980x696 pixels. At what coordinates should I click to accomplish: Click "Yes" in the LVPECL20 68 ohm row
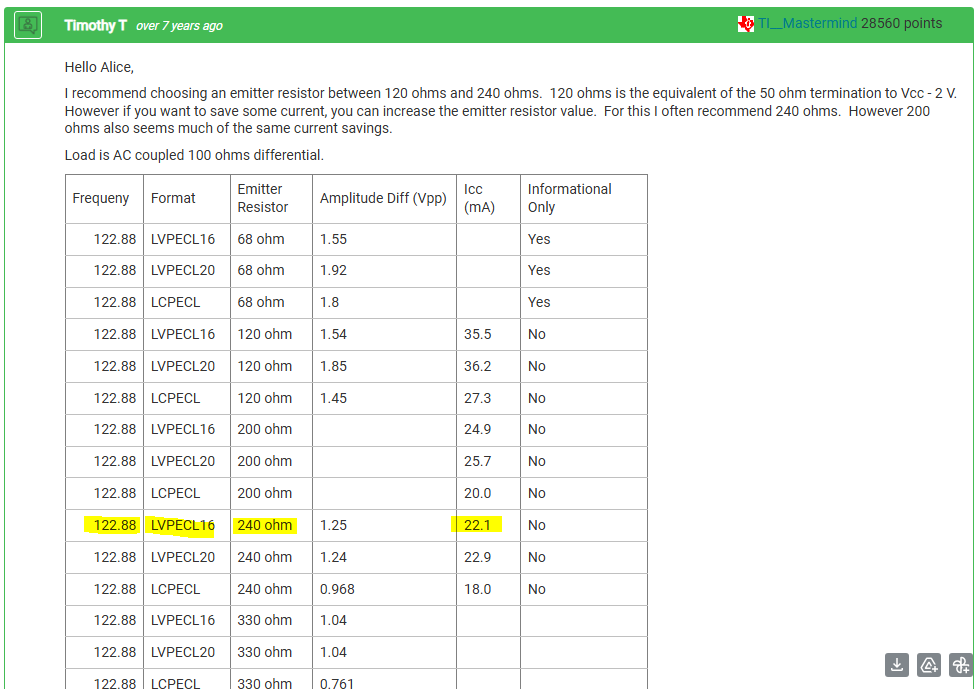pyautogui.click(x=539, y=271)
